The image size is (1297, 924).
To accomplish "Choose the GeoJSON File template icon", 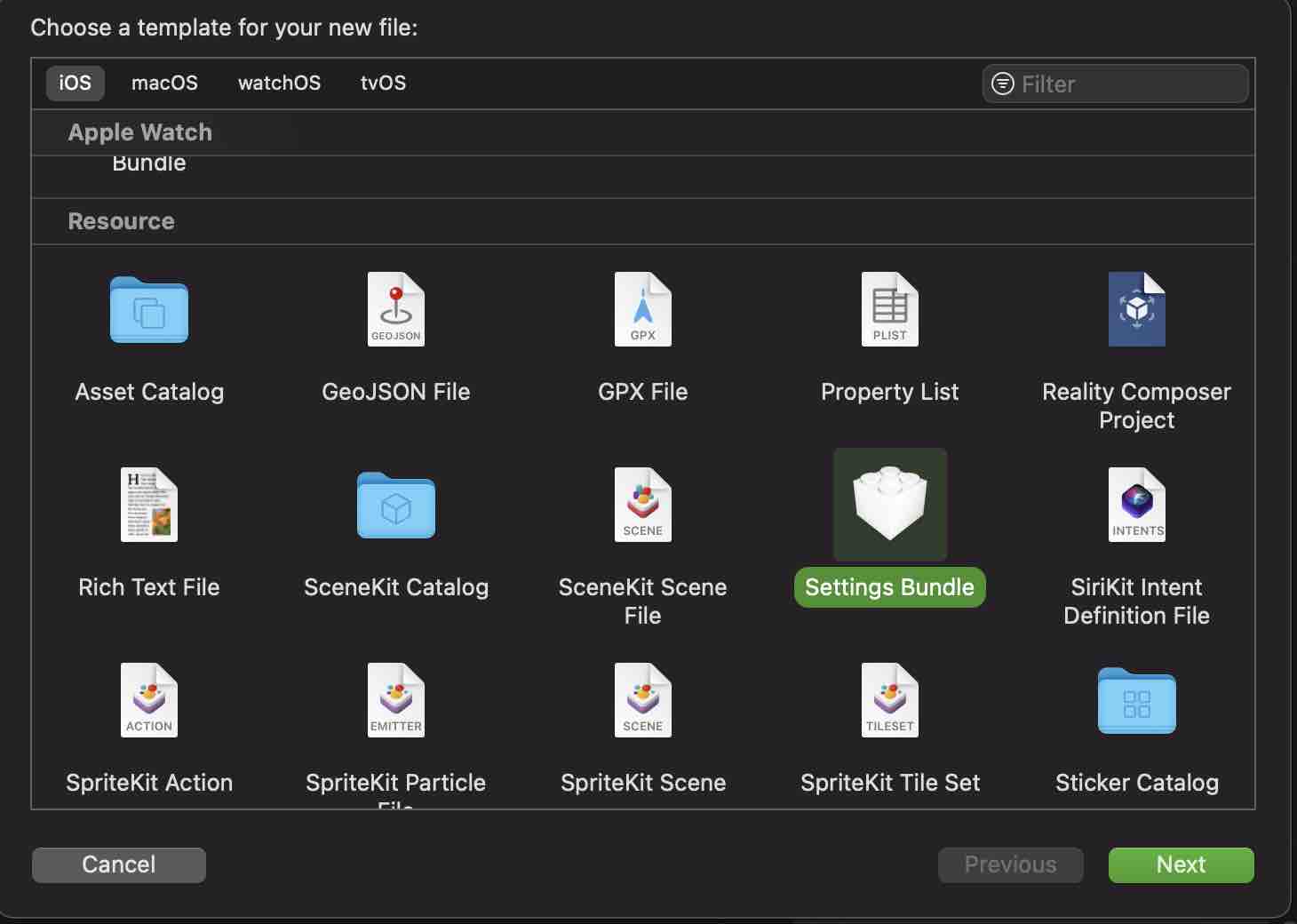I will (x=396, y=309).
